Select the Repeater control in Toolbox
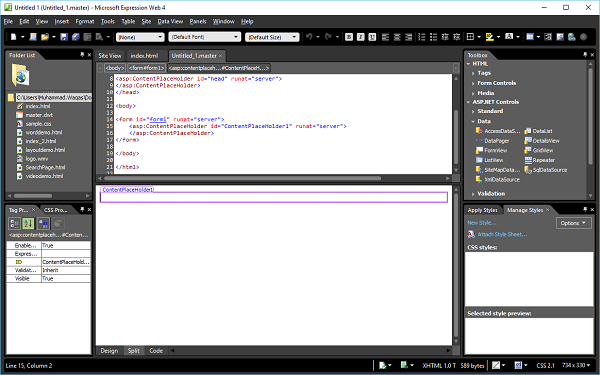This screenshot has width=600, height=375. (540, 160)
